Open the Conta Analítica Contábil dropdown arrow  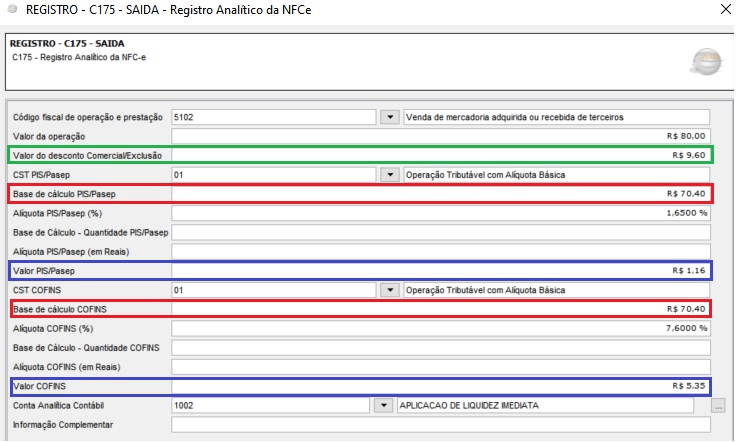384,405
